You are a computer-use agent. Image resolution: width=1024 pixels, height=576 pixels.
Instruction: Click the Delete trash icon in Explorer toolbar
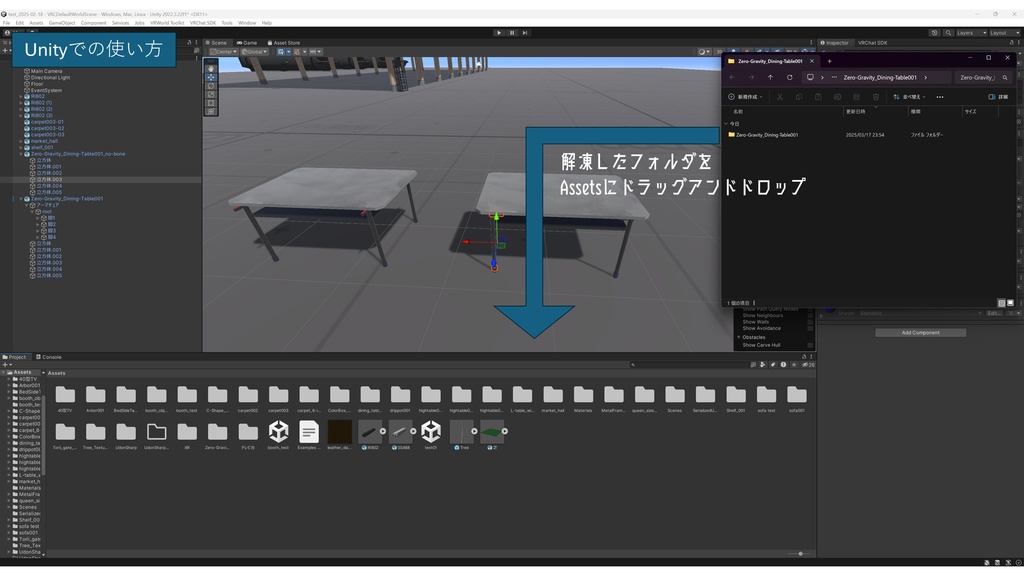tap(875, 97)
